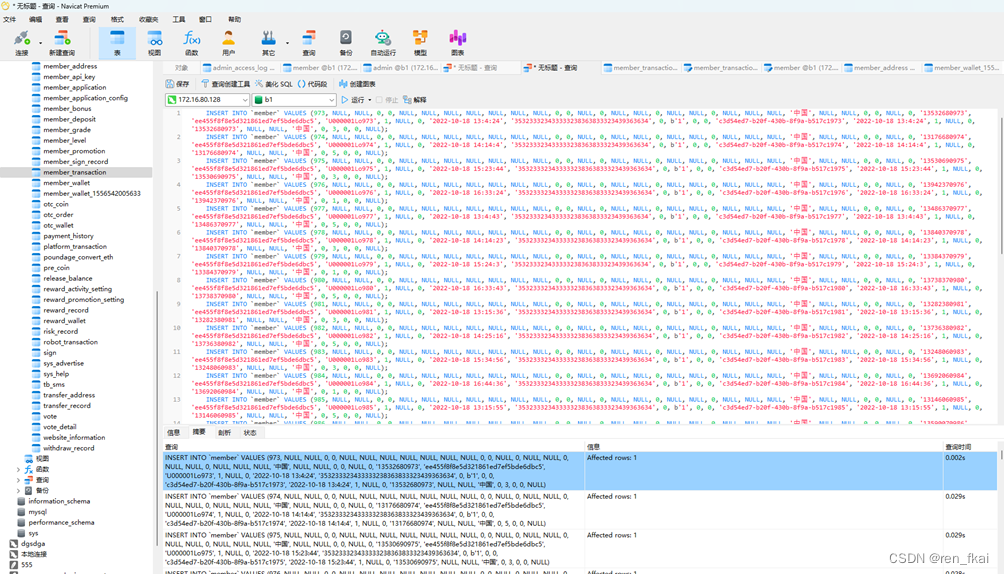Expand the 函数 node in the tree
1004x574 pixels.
point(18,470)
